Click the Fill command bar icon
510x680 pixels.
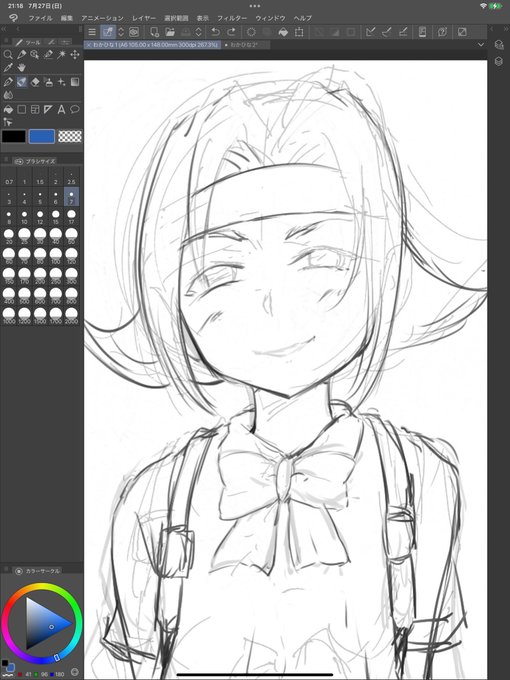(x=283, y=32)
